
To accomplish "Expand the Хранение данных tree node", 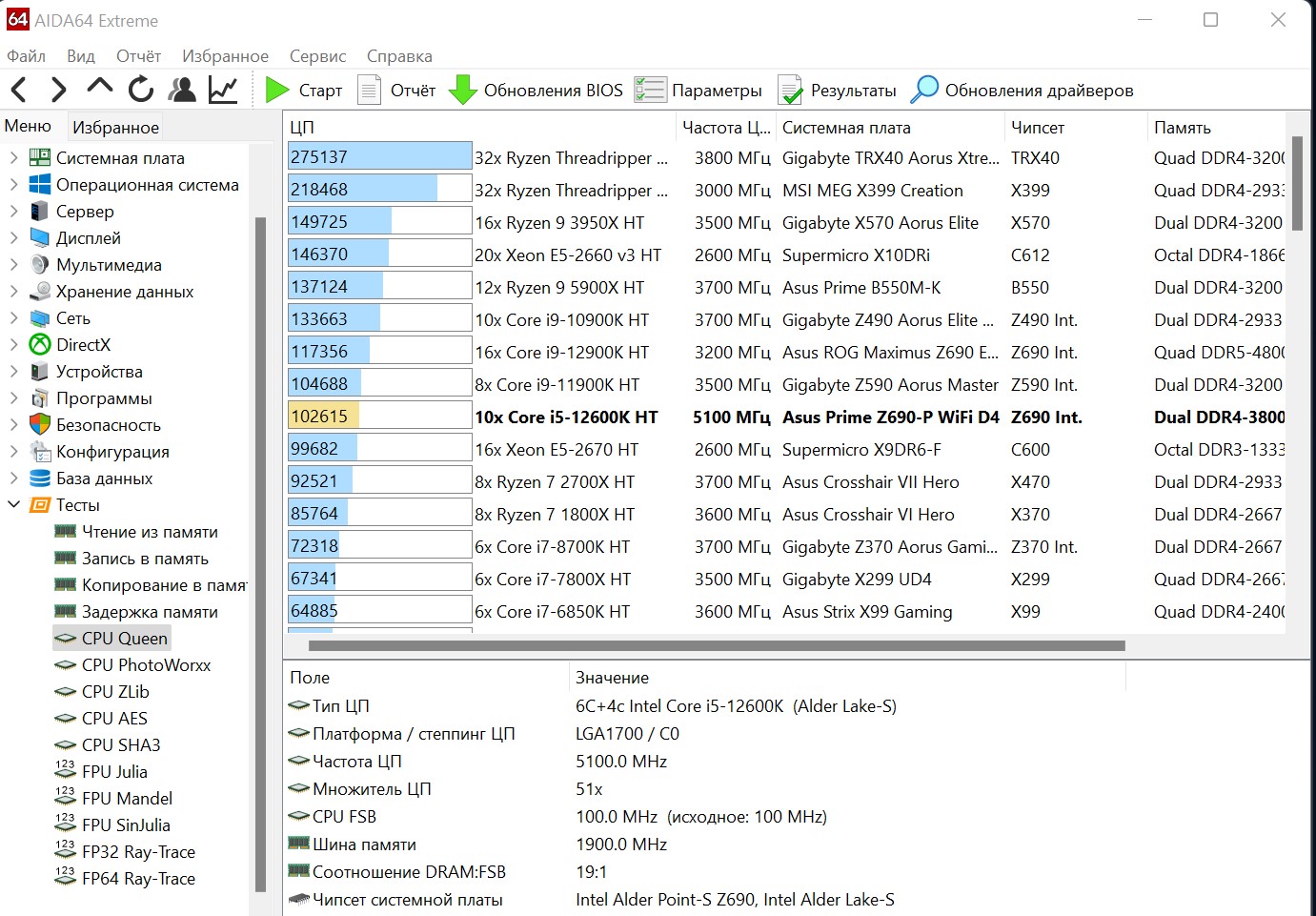I will coord(13,291).
